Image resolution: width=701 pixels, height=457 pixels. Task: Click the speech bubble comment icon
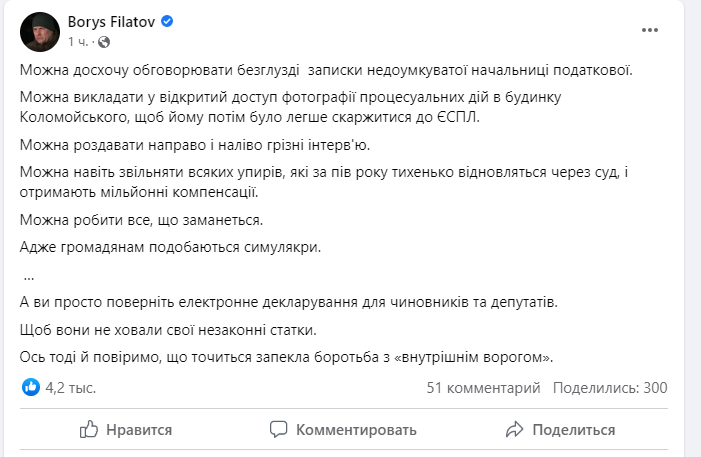coord(279,430)
